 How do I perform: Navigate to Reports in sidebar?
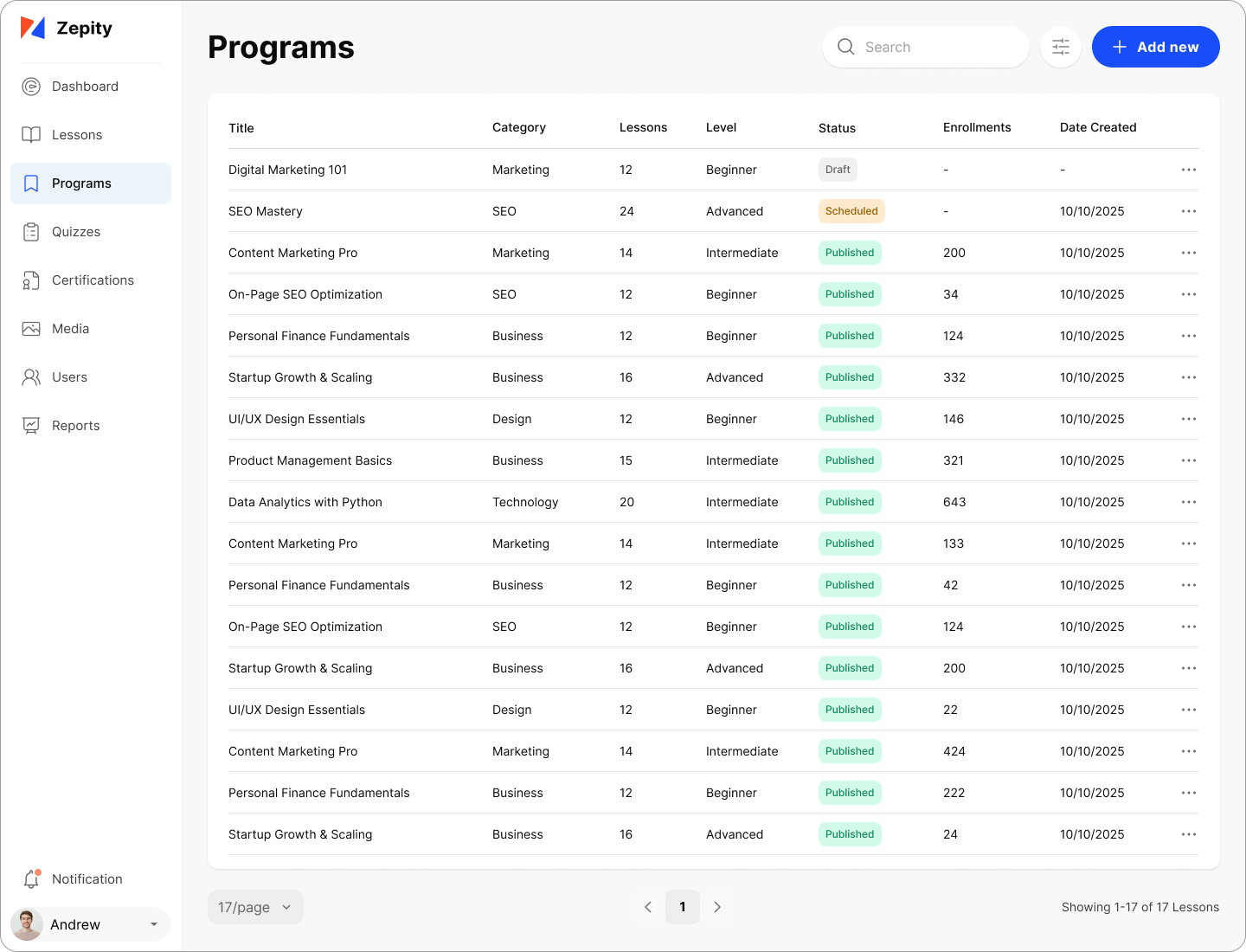(x=75, y=426)
